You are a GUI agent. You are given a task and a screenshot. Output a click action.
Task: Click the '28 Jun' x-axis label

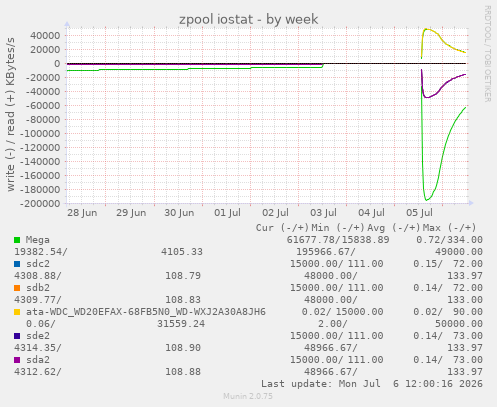82,213
